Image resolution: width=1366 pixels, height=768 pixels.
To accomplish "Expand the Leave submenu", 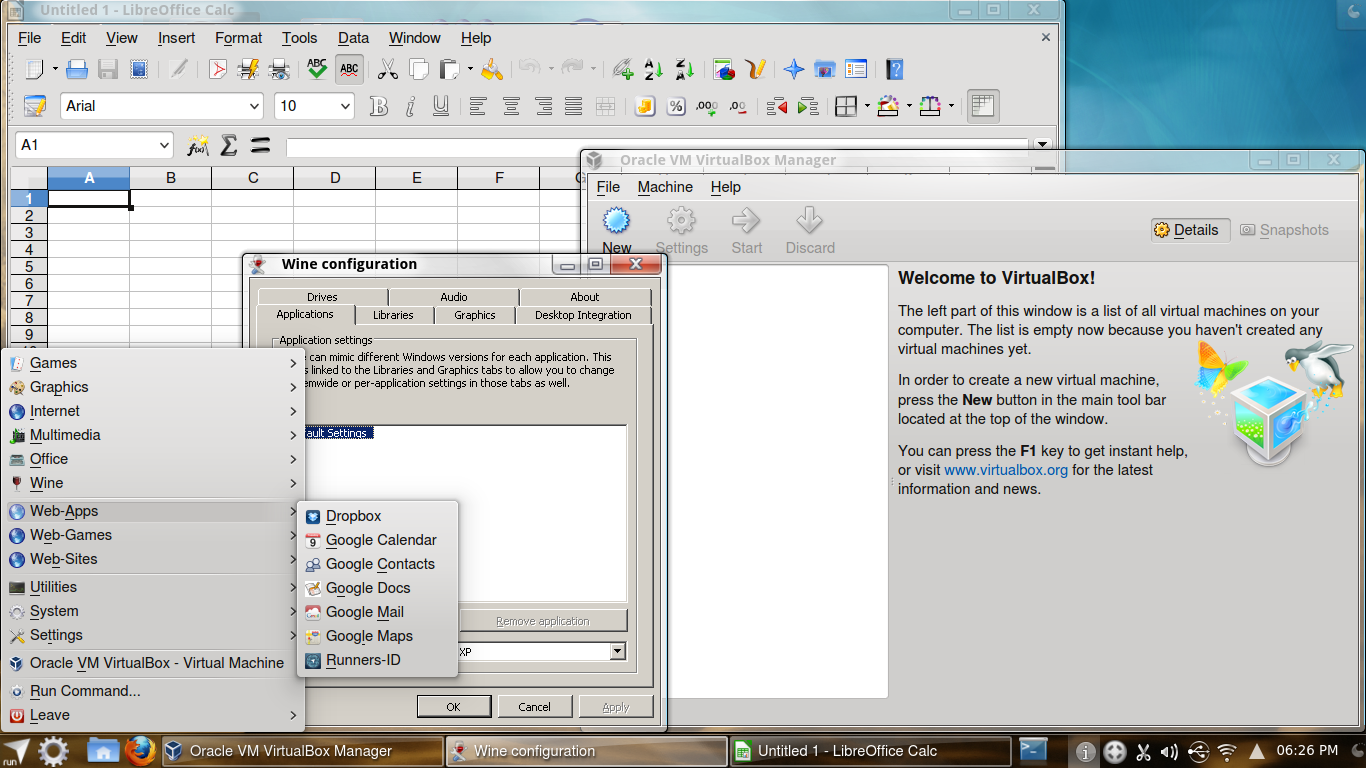I will coord(154,715).
